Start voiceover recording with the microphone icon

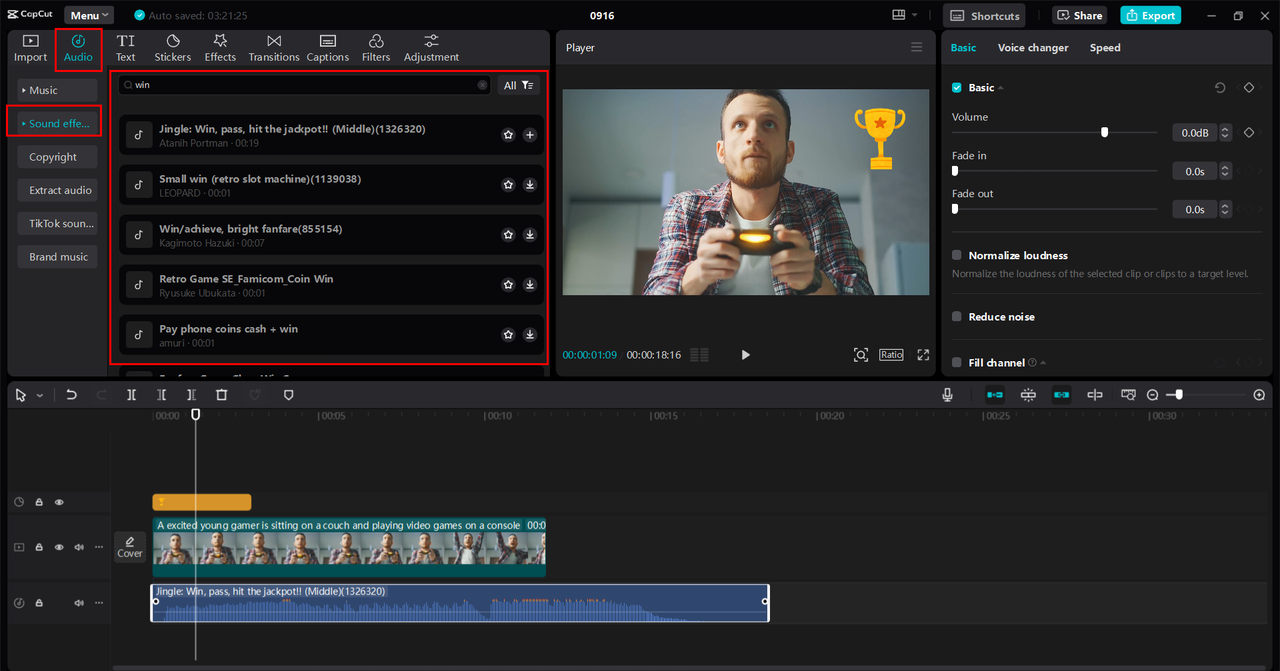947,395
